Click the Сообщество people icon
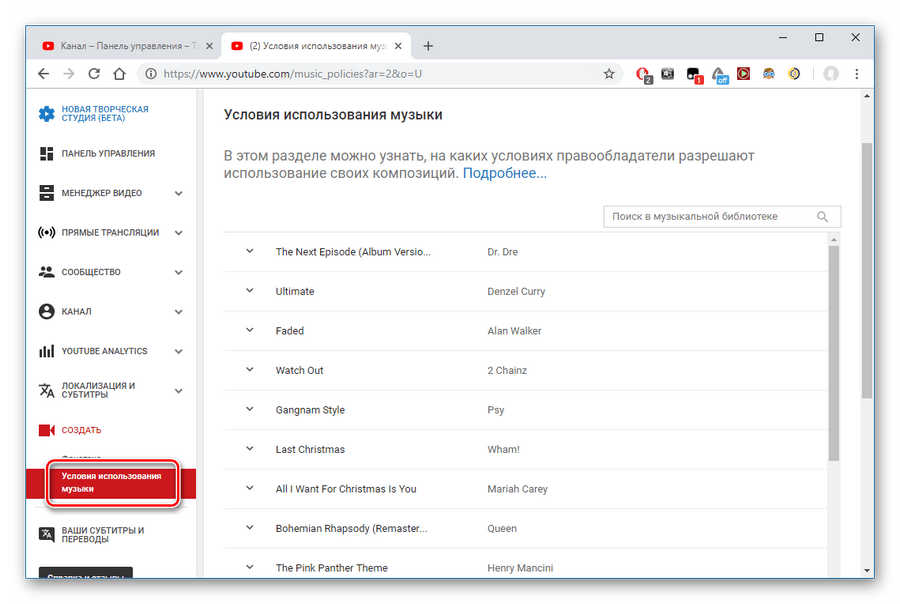Screen dimensions: 900x604 46,272
